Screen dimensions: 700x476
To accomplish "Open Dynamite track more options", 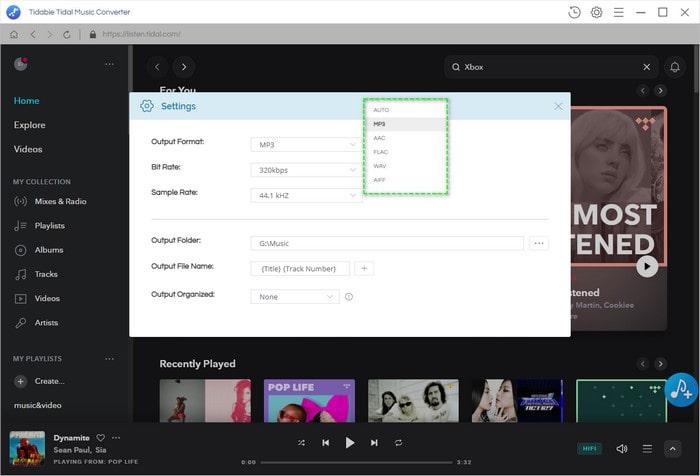I will (116, 438).
